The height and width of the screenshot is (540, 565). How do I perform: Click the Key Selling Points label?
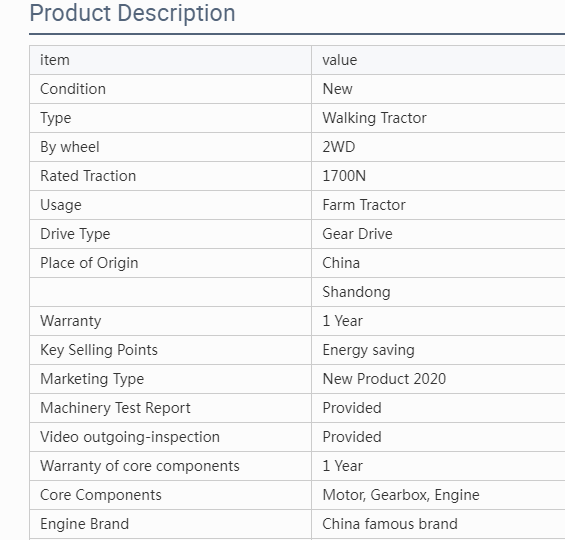tap(99, 350)
